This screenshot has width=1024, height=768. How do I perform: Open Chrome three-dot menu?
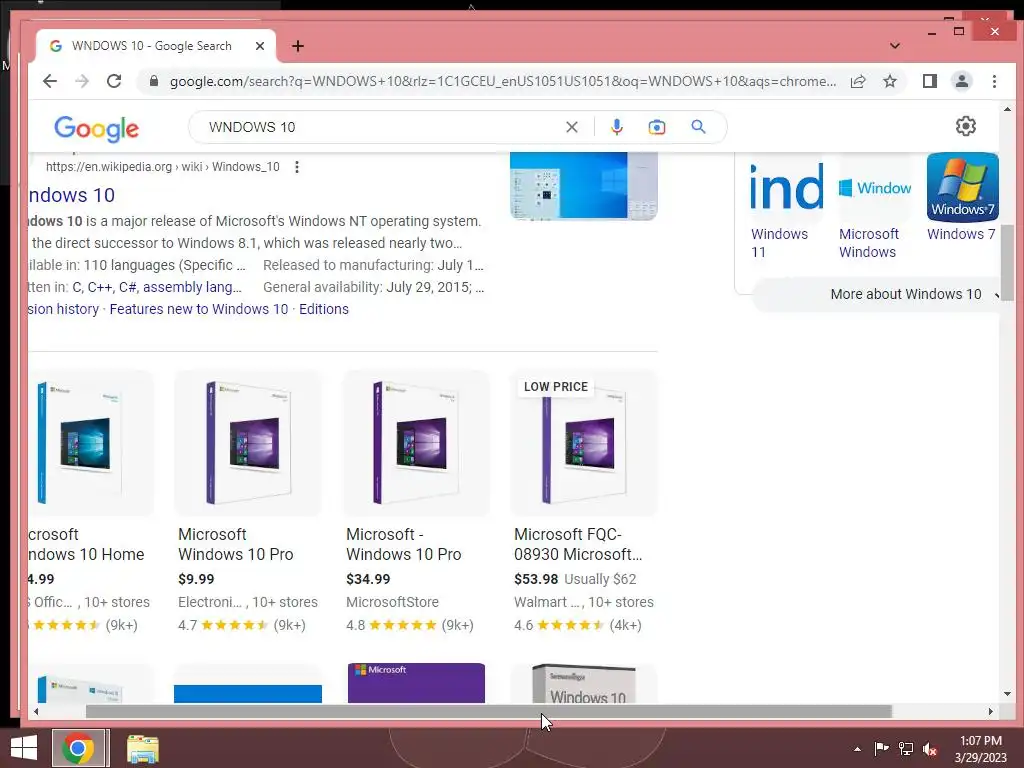click(994, 81)
